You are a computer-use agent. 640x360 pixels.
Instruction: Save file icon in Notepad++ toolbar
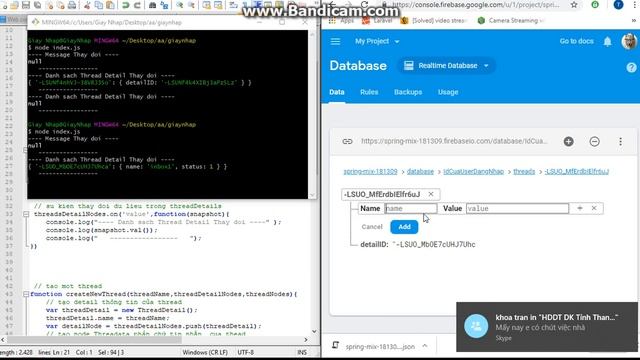26,5
